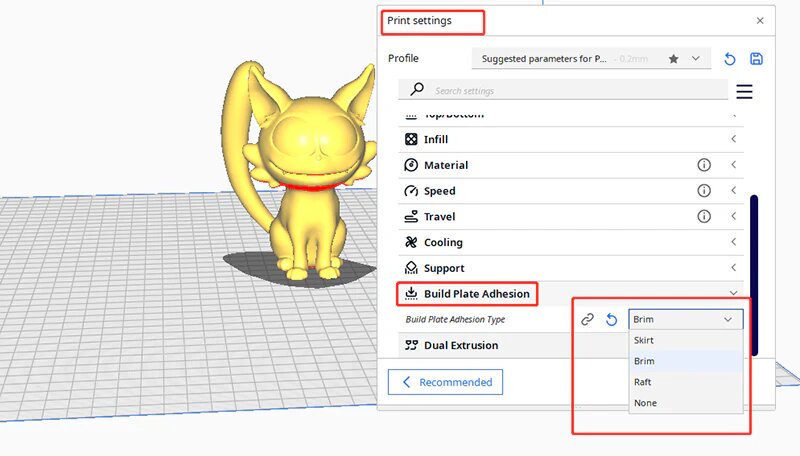Click the Support category label
Image resolution: width=800 pixels, height=456 pixels.
(444, 268)
